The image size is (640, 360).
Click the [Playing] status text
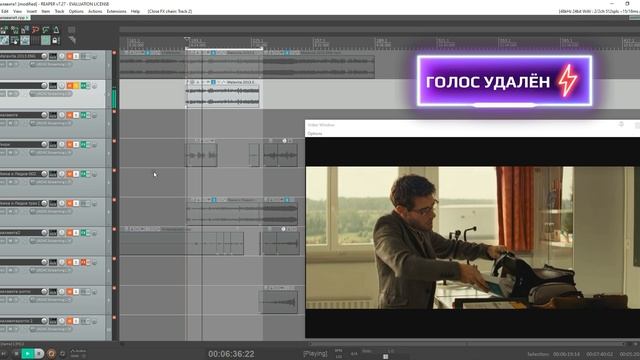click(x=315, y=353)
